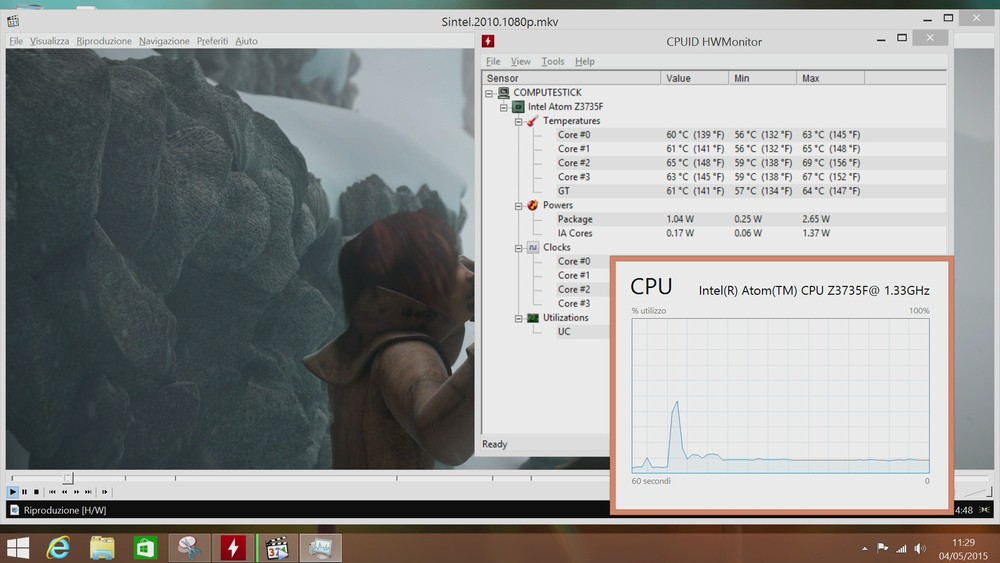This screenshot has width=1000, height=563.
Task: Click the audio channel icon beside 4:48
Action: [985, 509]
